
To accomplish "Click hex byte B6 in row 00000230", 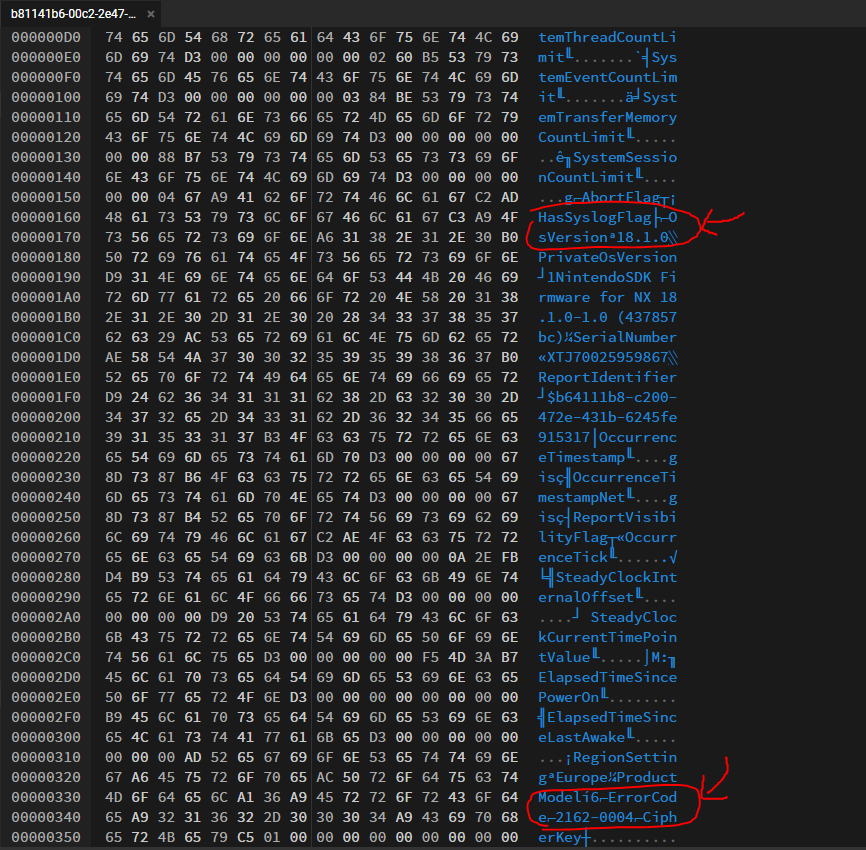I will click(x=193, y=477).
